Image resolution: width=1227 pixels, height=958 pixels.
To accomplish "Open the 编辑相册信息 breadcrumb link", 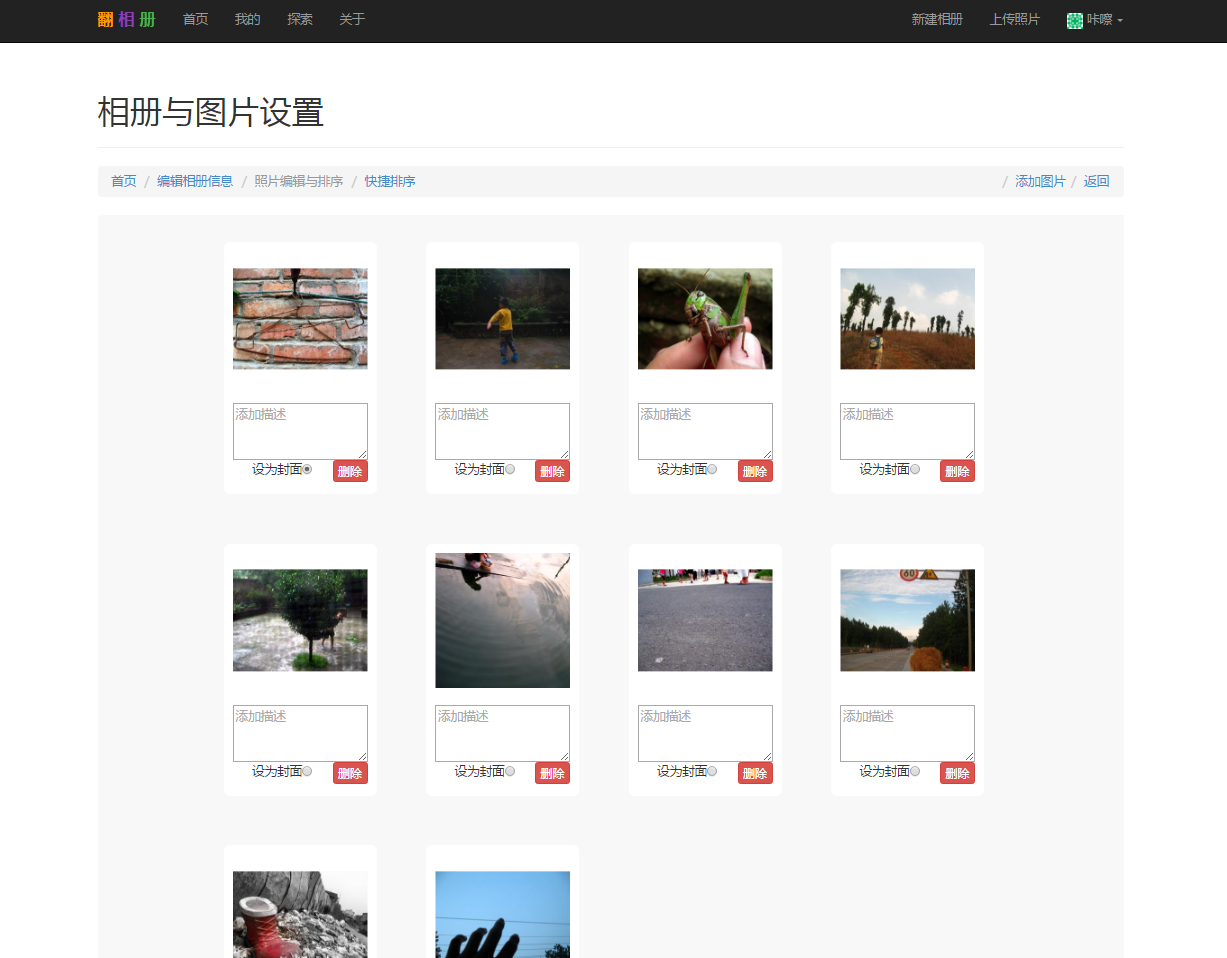I will [195, 181].
